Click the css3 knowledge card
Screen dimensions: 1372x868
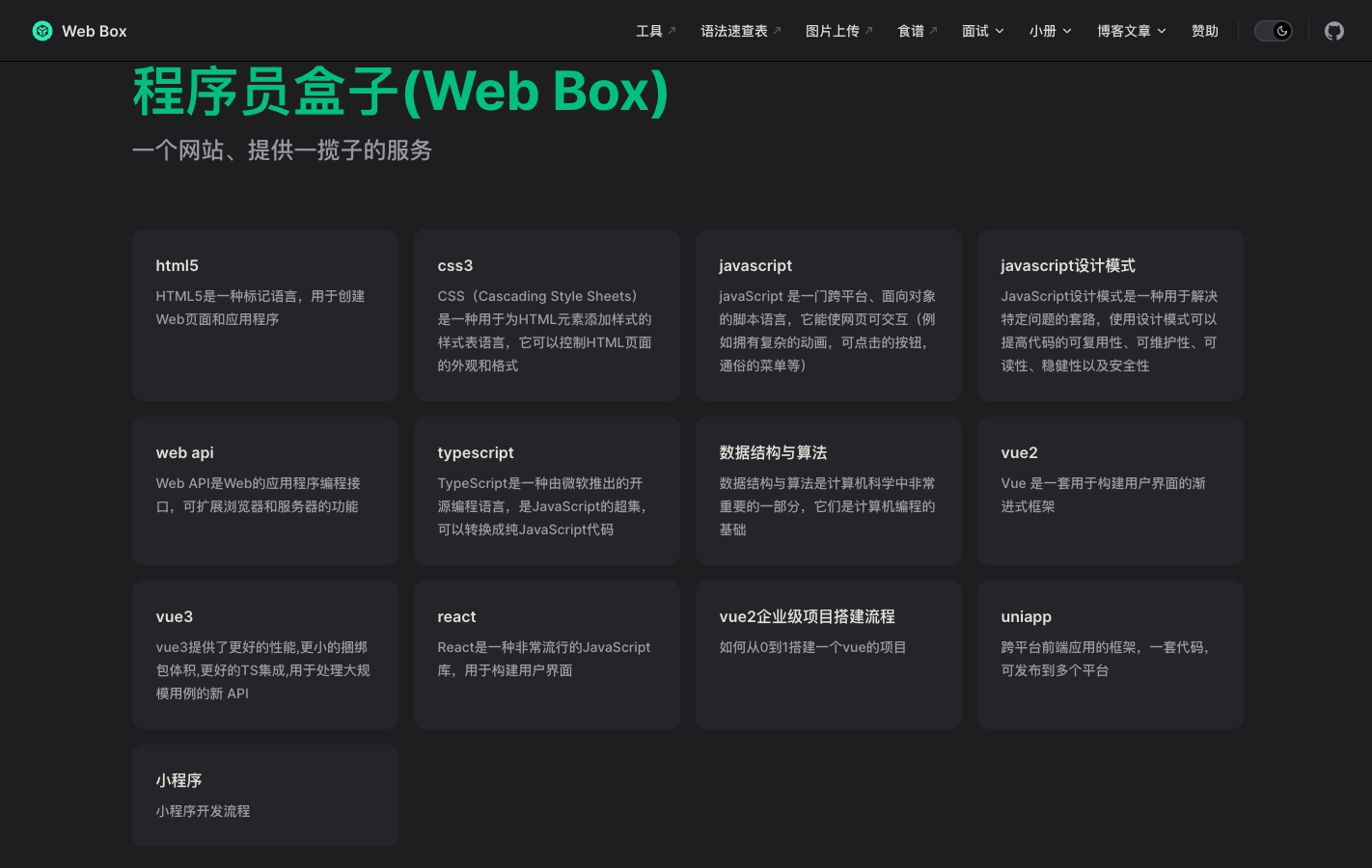pos(547,314)
